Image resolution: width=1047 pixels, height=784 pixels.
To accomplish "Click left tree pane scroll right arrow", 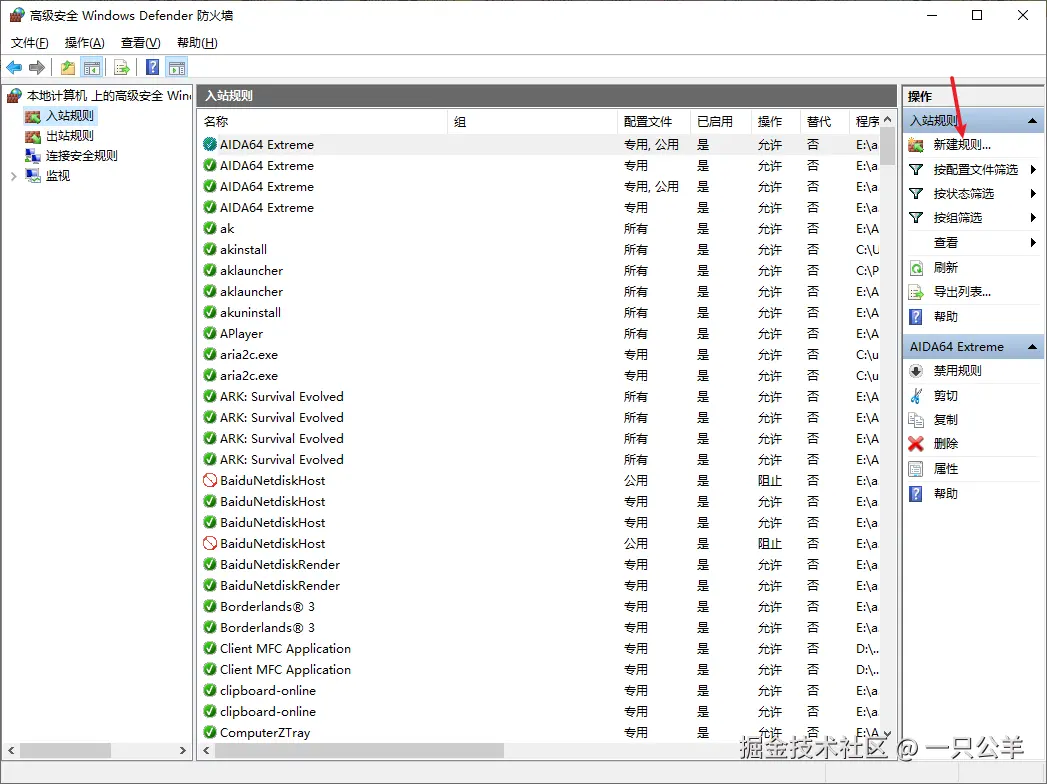I will (x=183, y=751).
